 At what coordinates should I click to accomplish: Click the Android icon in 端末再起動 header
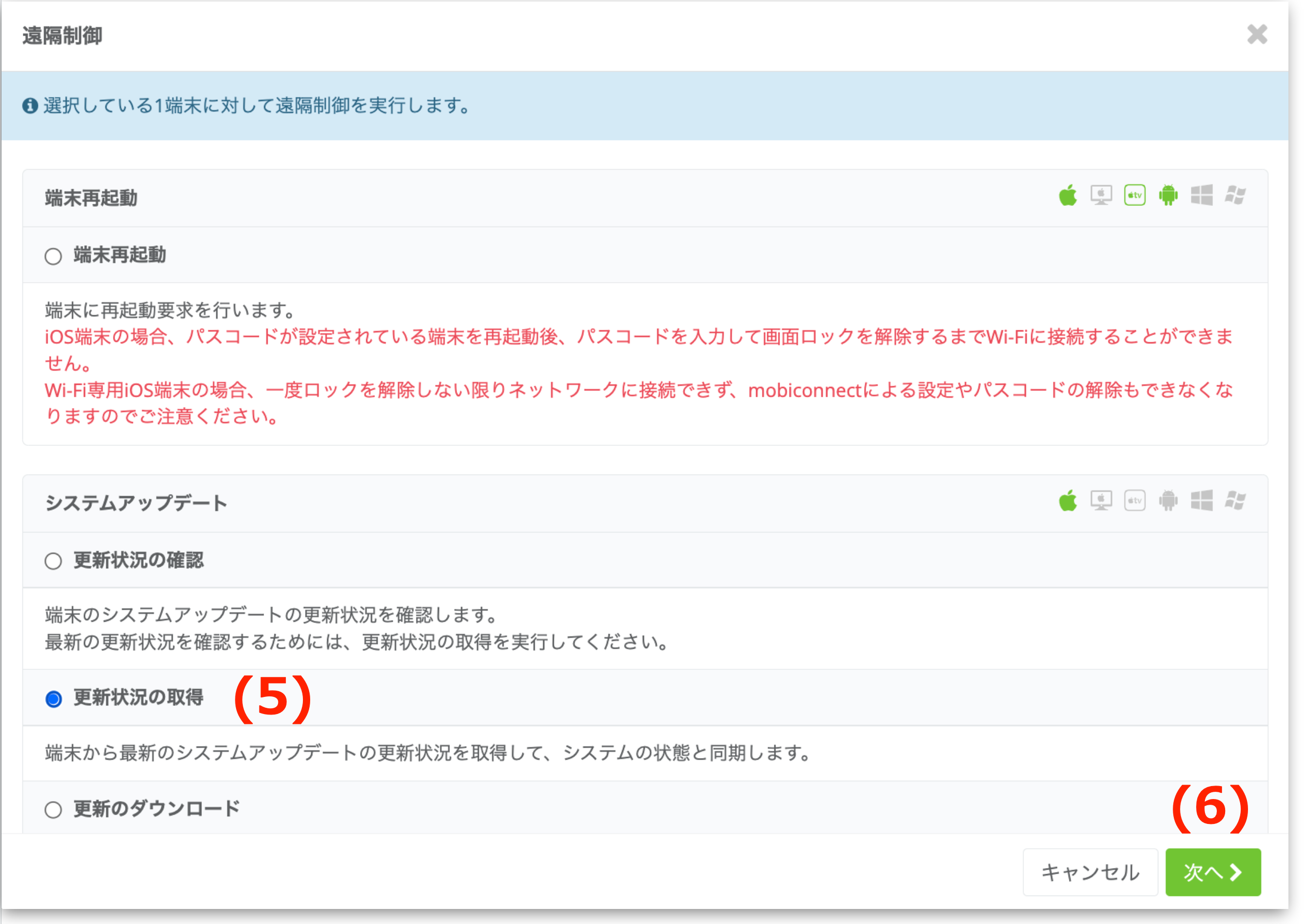pyautogui.click(x=1168, y=195)
